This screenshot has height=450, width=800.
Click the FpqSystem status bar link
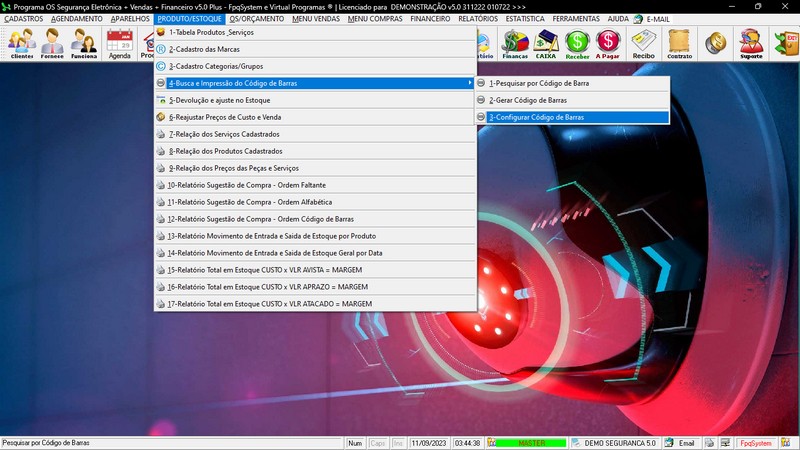click(x=755, y=442)
